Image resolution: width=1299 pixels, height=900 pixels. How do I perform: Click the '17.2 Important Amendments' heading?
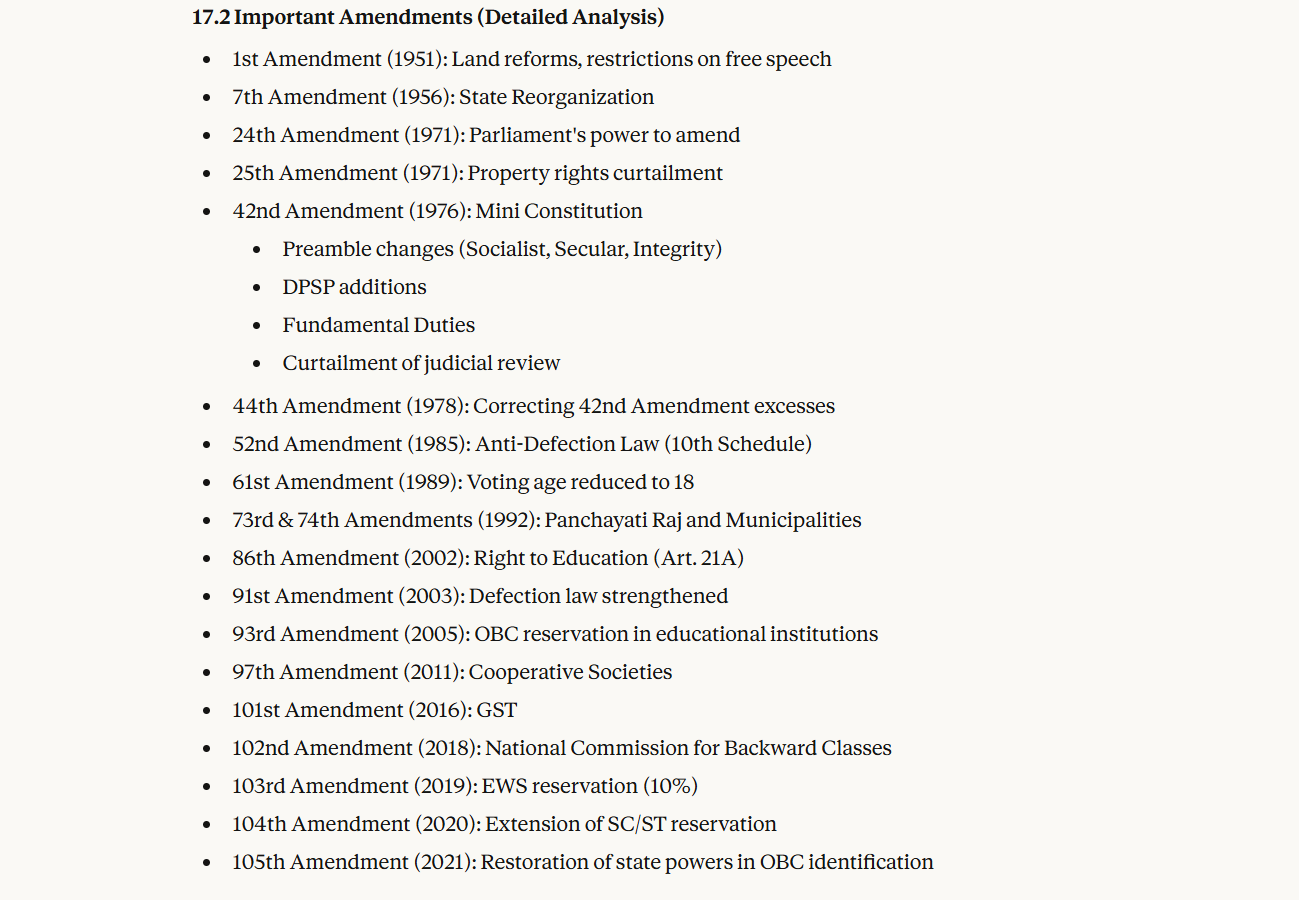[427, 17]
